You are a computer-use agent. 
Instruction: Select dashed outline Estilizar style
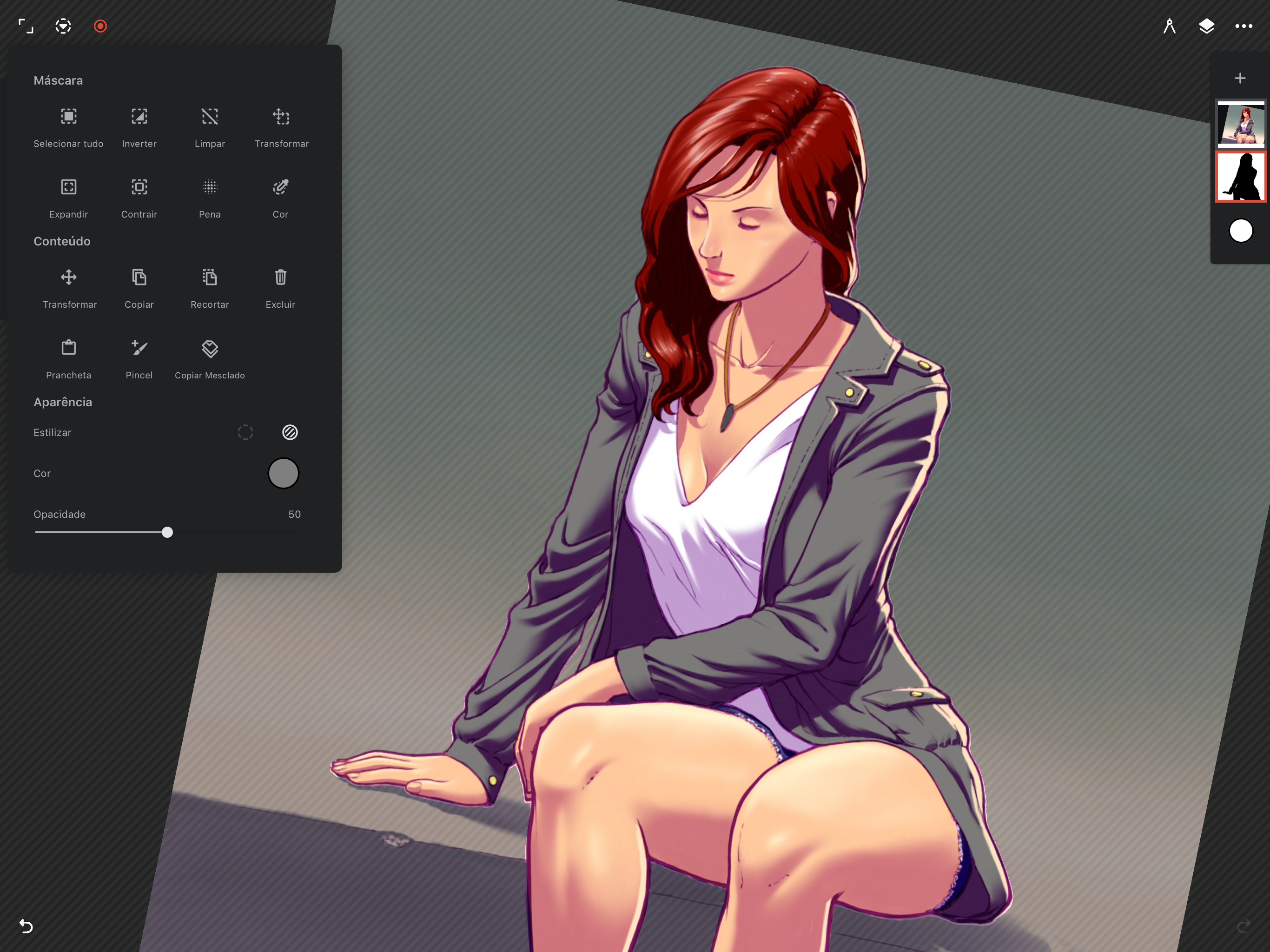245,432
